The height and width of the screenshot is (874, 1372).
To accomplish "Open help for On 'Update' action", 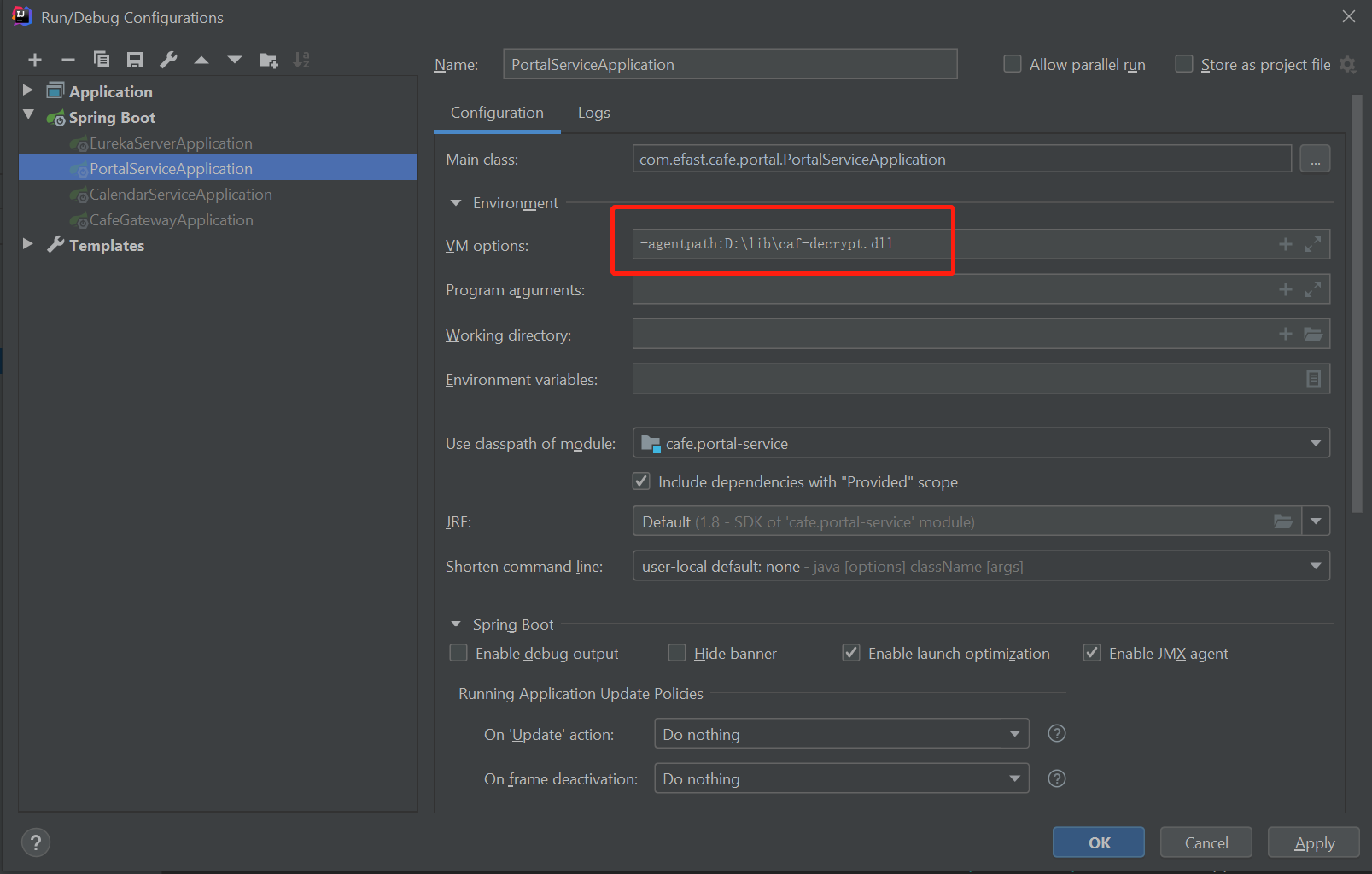I will tap(1057, 734).
